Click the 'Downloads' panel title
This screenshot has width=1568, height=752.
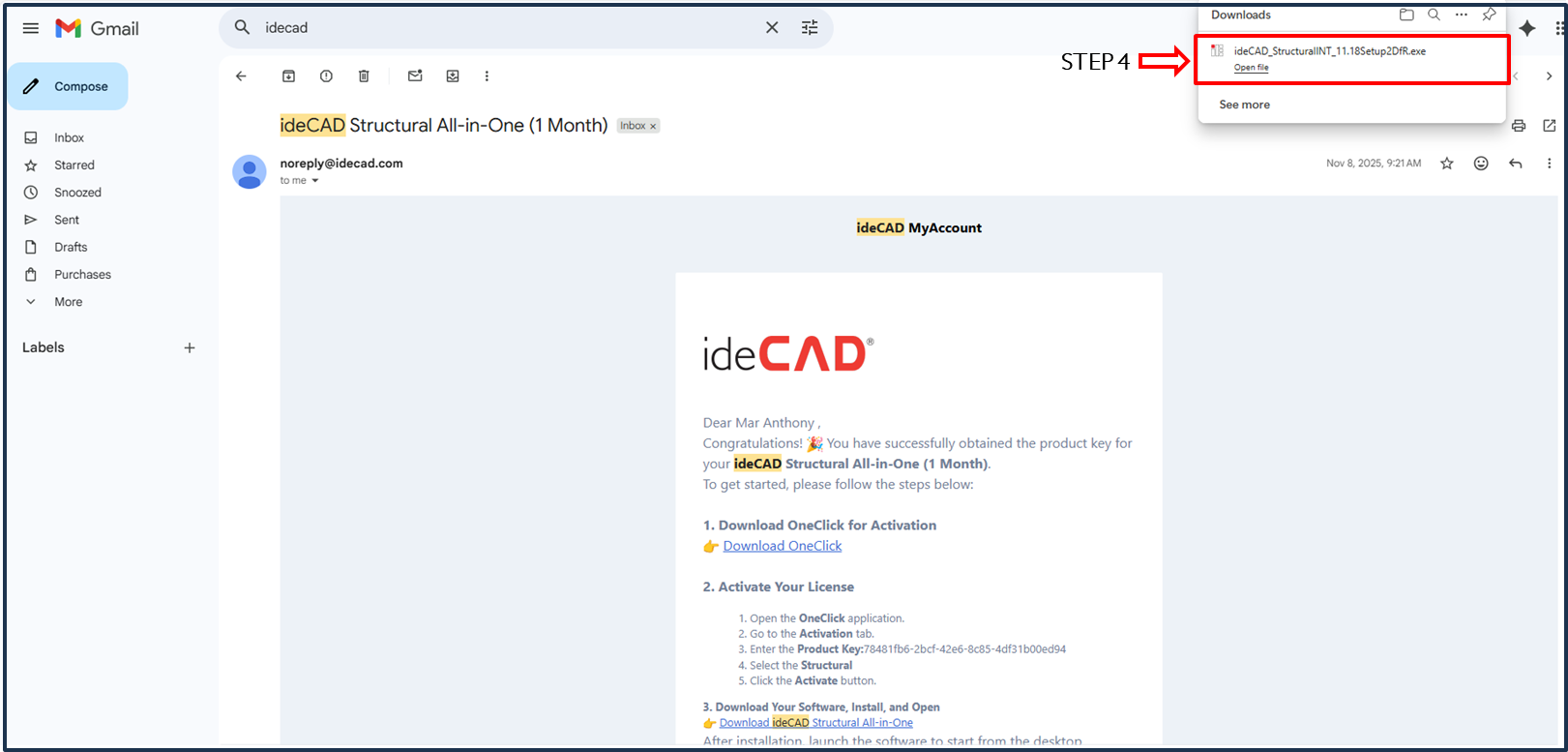pos(1241,15)
